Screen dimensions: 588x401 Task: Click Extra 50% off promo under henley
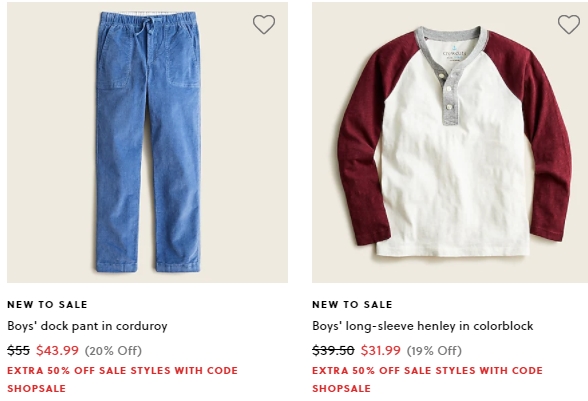pos(428,371)
